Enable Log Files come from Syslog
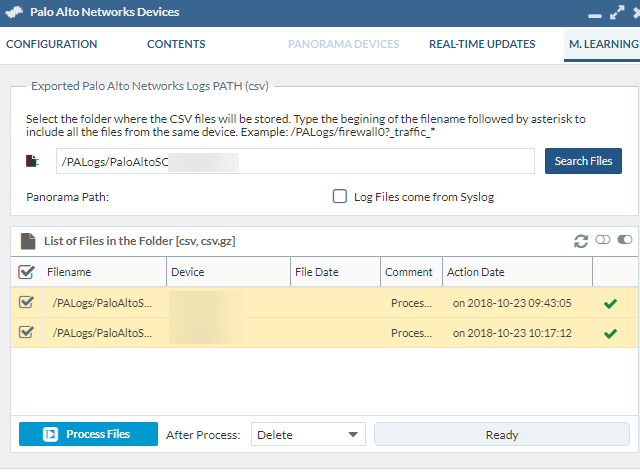This screenshot has width=640, height=473. [x=340, y=197]
